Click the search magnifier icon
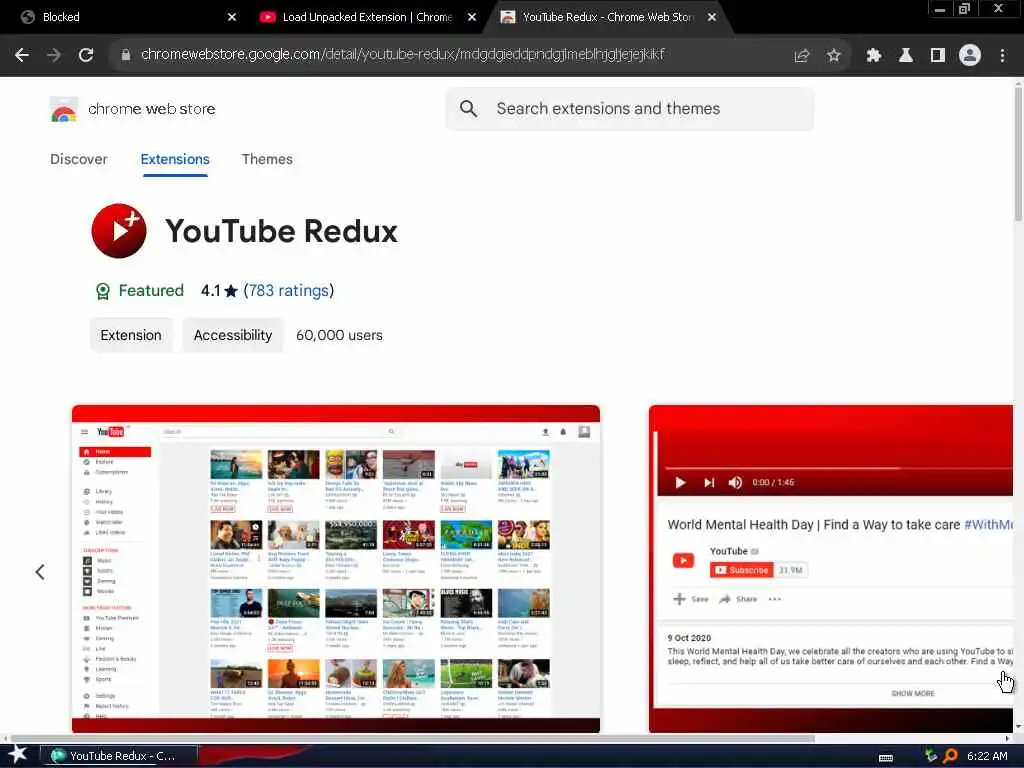 (x=468, y=108)
